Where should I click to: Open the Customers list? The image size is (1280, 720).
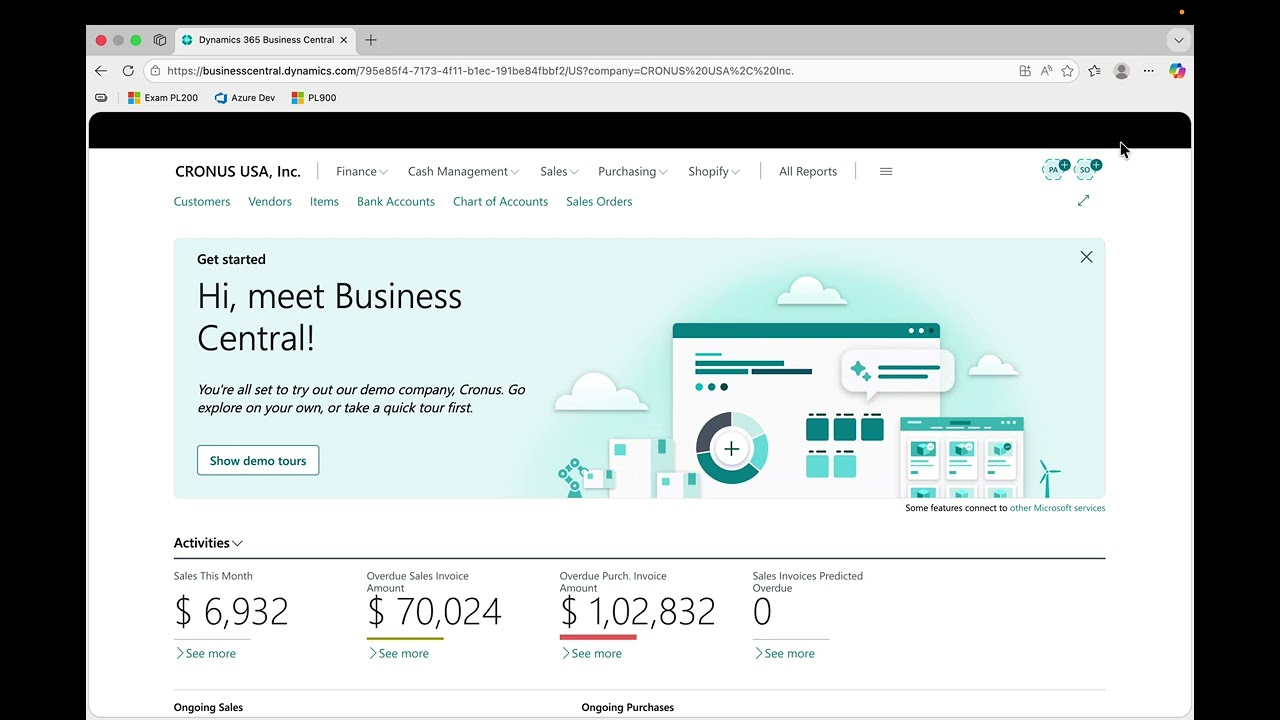tap(202, 201)
